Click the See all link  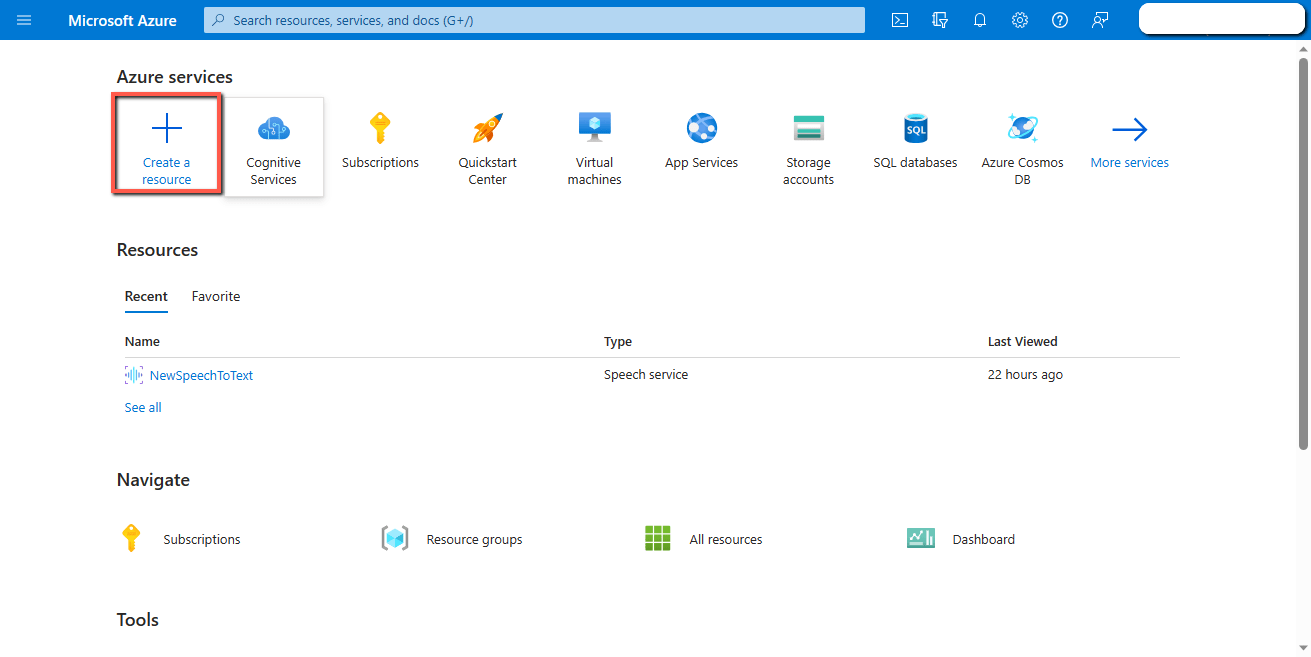click(x=143, y=407)
